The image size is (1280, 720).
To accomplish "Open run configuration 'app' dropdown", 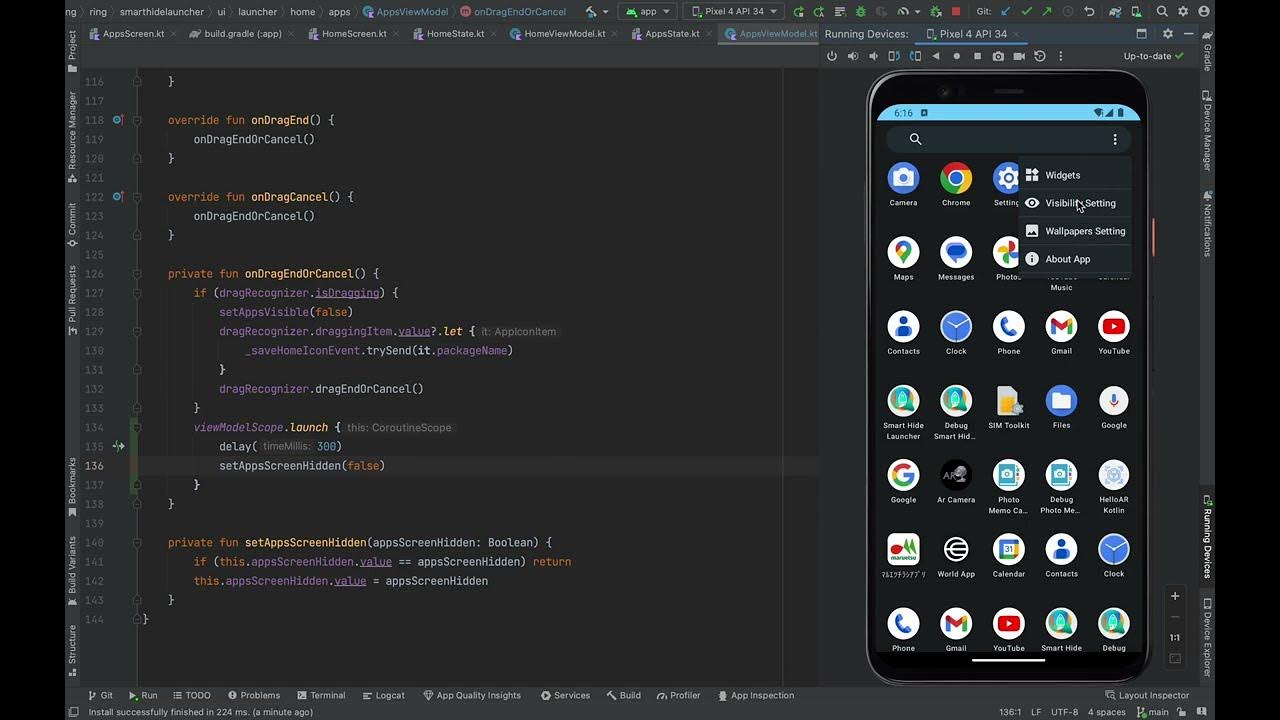I will [649, 12].
